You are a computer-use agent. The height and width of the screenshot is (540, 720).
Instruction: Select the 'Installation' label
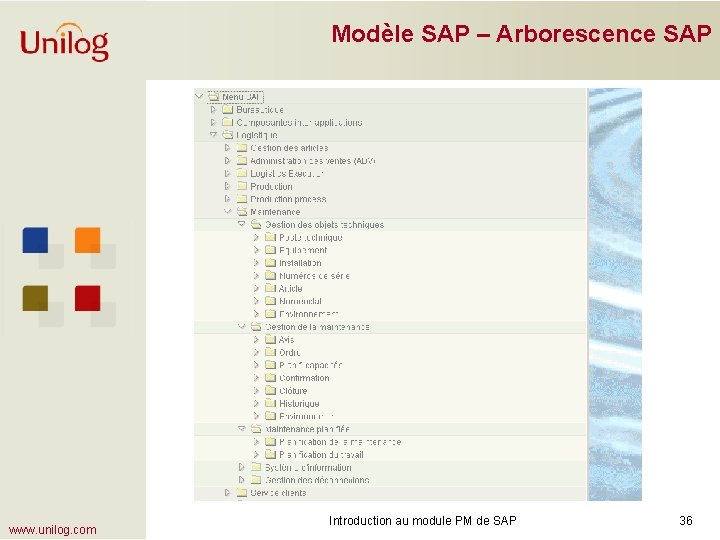pos(300,263)
